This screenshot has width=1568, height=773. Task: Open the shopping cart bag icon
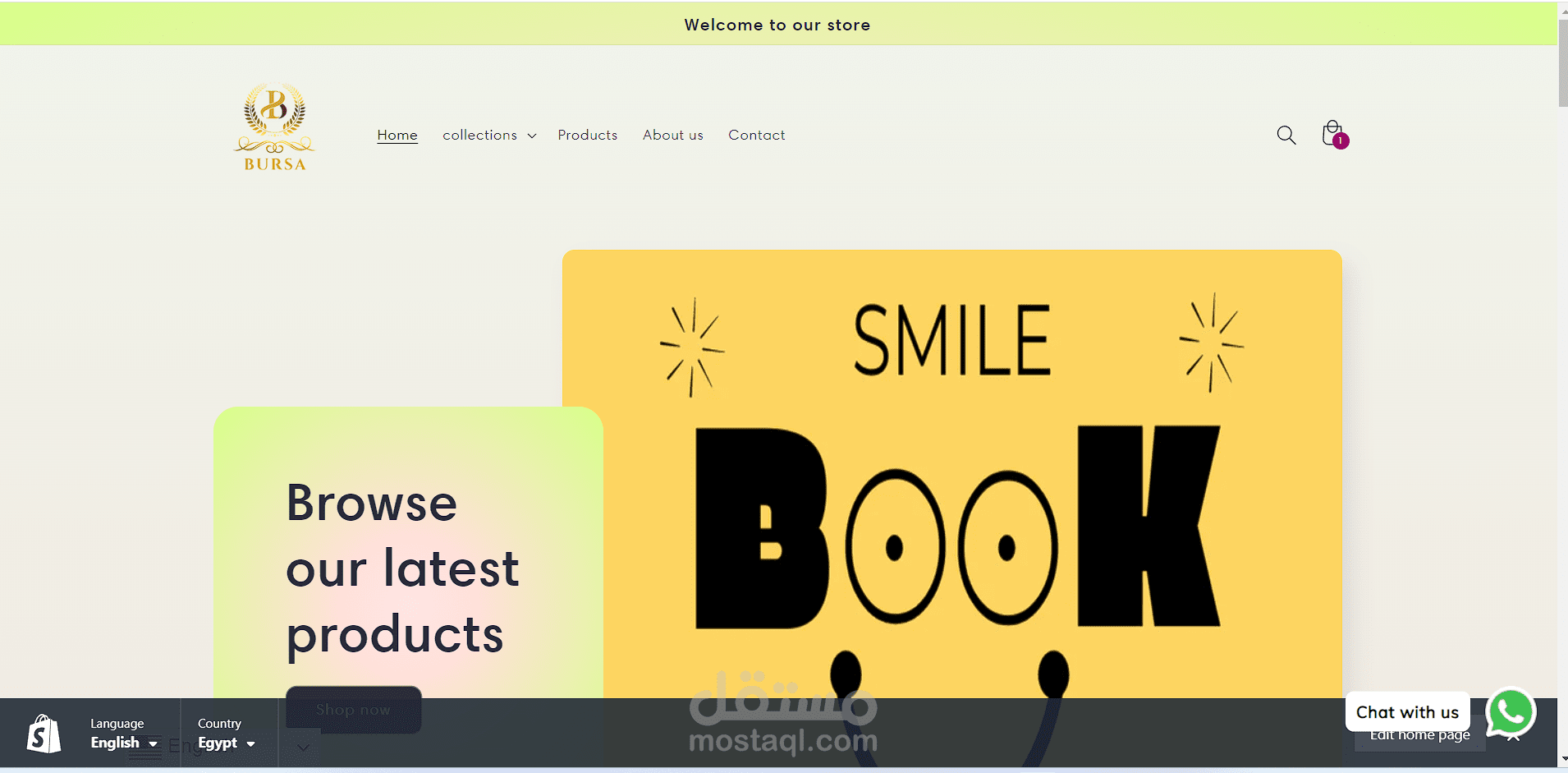(x=1332, y=133)
